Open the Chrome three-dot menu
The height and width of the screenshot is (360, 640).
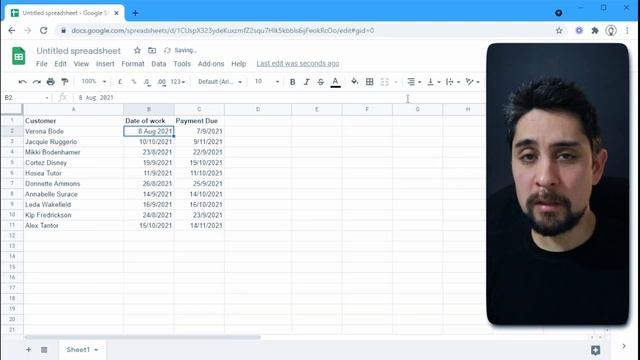(627, 31)
